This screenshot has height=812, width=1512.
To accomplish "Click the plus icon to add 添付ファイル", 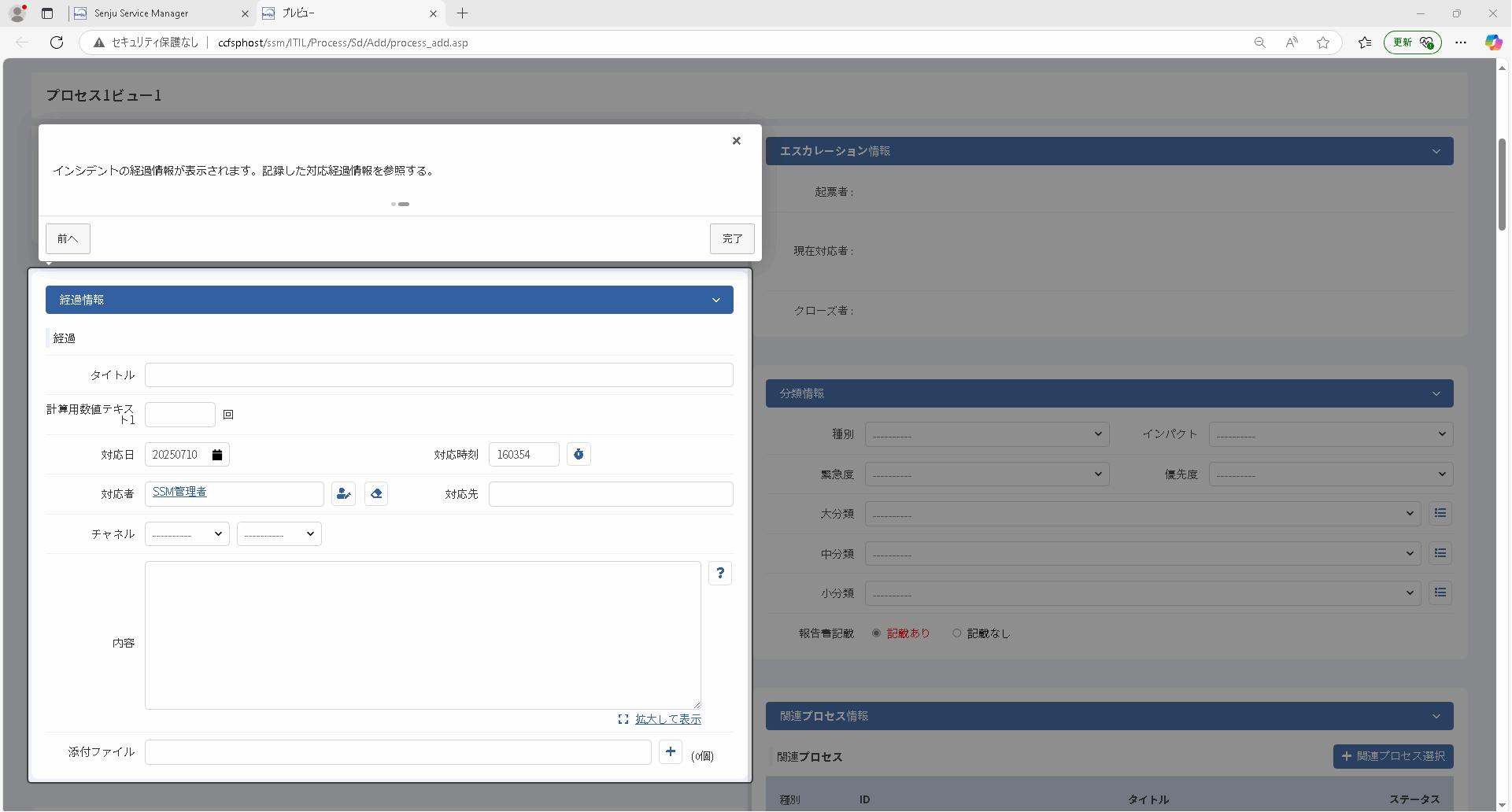I will [671, 751].
